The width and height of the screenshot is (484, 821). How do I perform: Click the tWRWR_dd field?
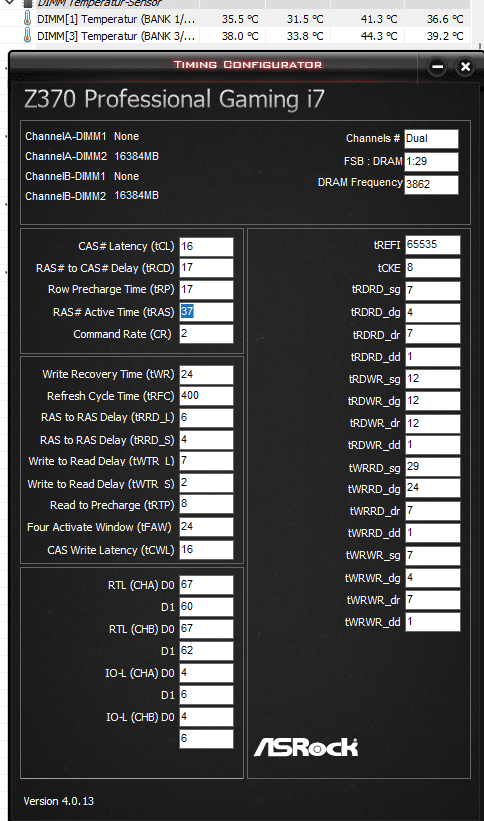pyautogui.click(x=433, y=622)
